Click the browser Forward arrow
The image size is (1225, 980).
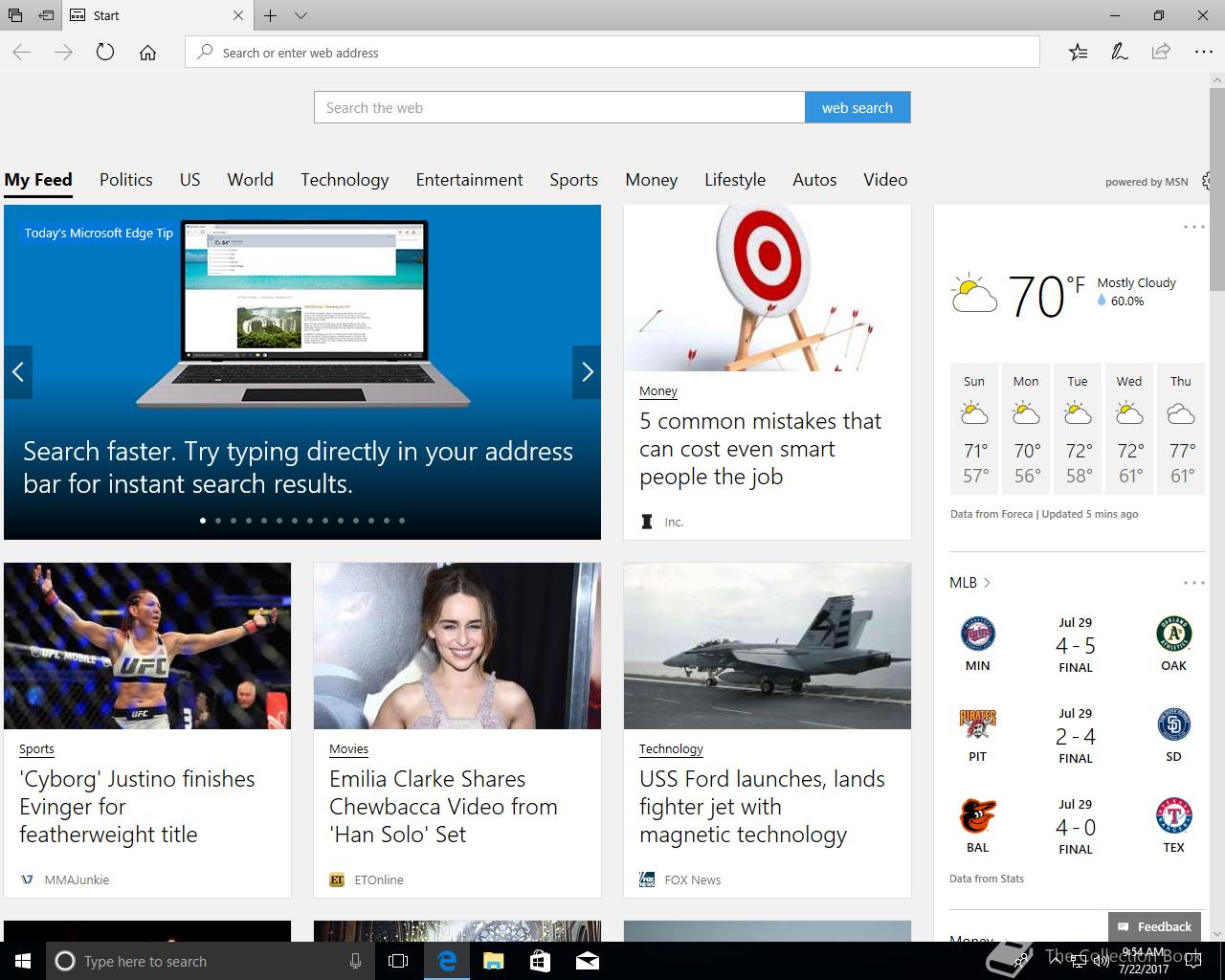tap(64, 53)
